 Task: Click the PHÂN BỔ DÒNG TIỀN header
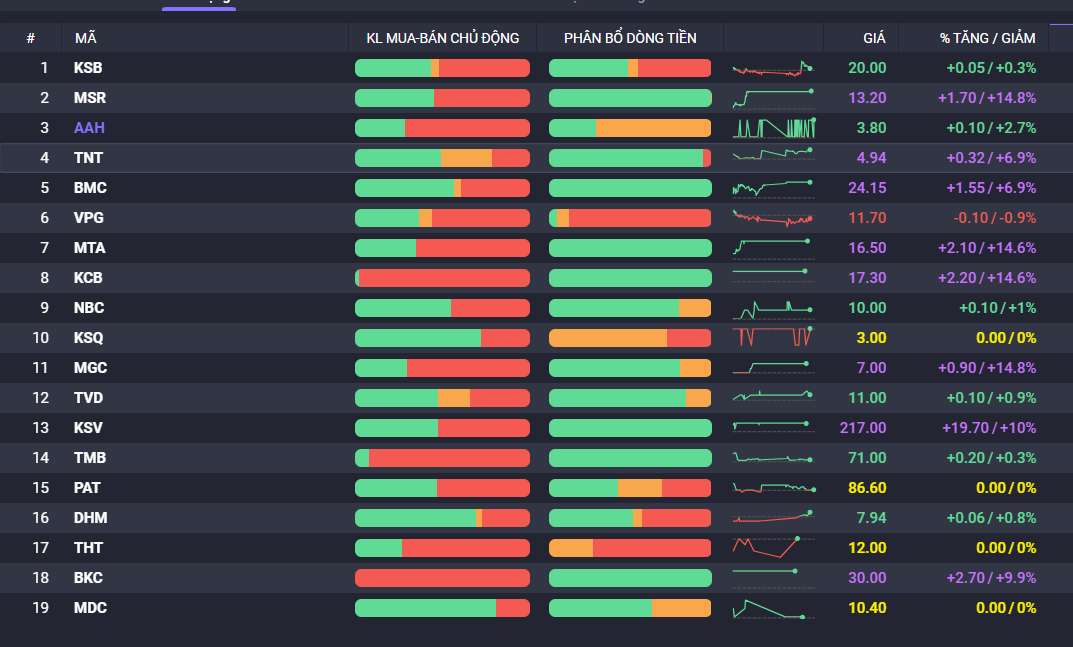[x=630, y=38]
